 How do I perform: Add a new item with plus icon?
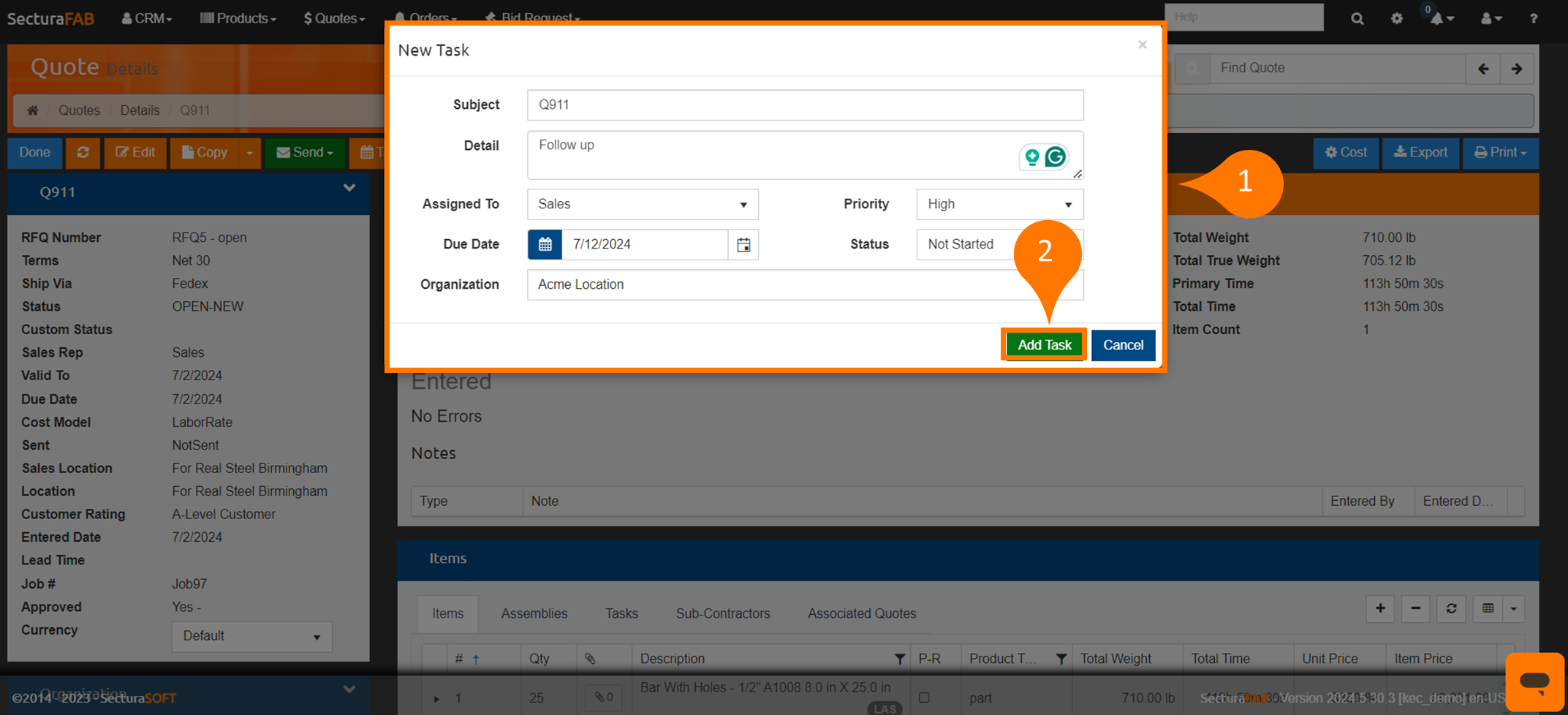coord(1380,608)
